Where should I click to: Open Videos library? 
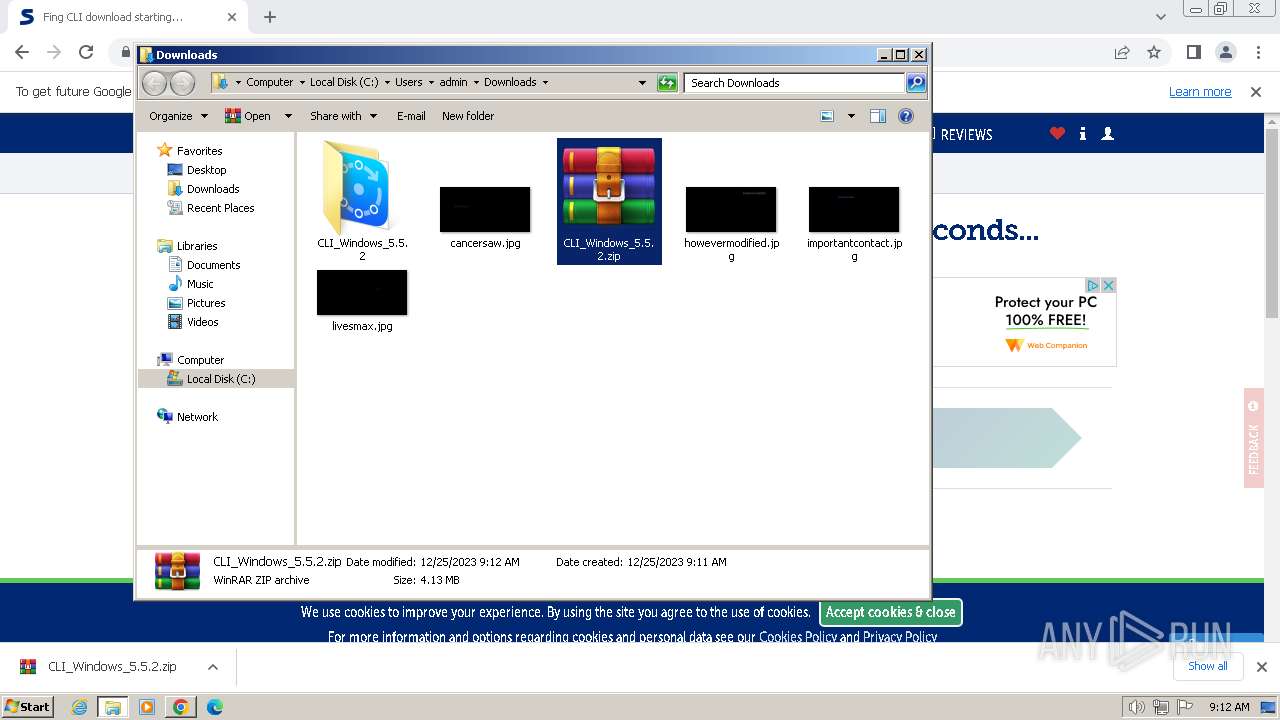pyautogui.click(x=202, y=322)
